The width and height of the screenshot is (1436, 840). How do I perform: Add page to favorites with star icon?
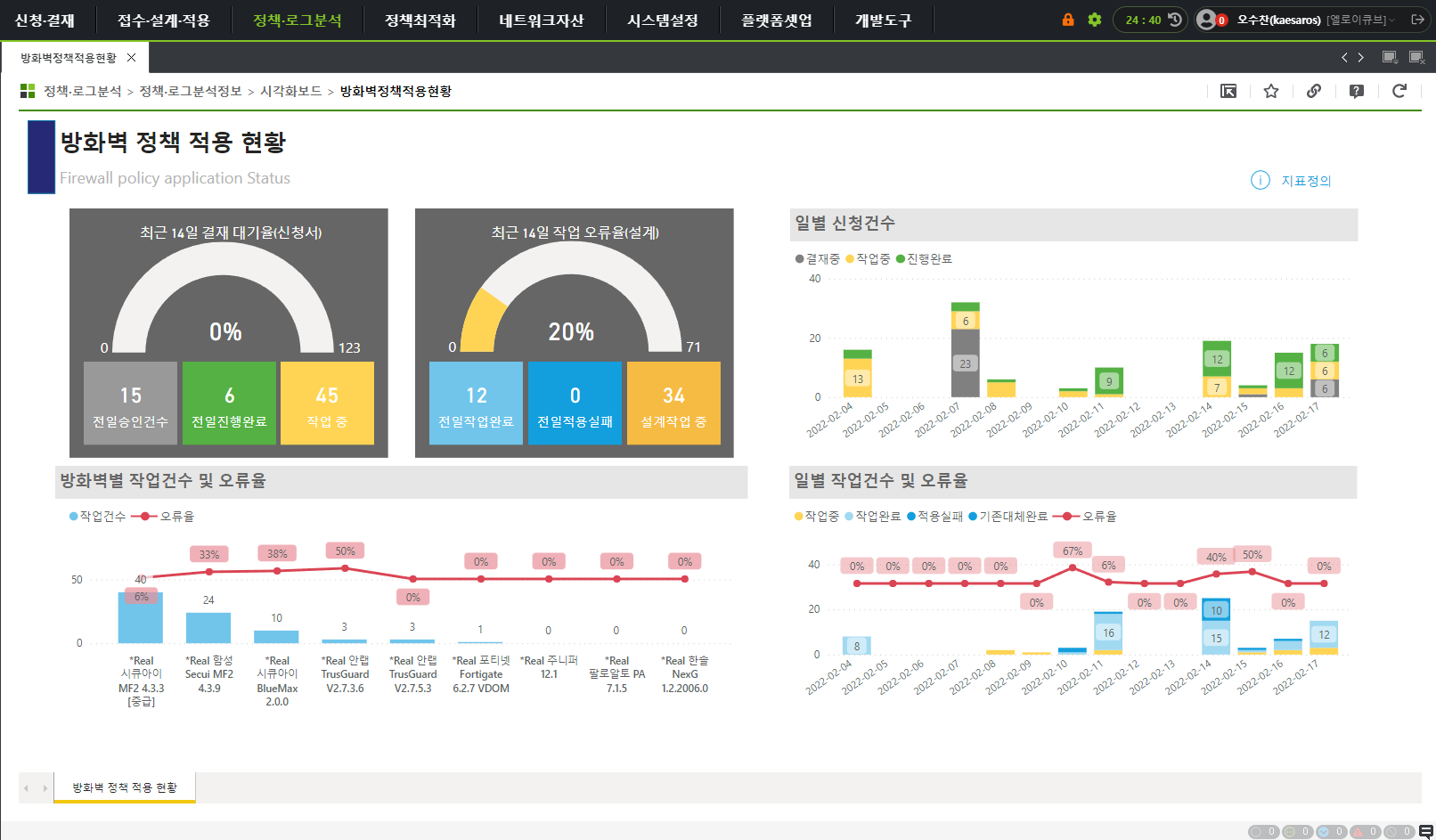pyautogui.click(x=1271, y=91)
